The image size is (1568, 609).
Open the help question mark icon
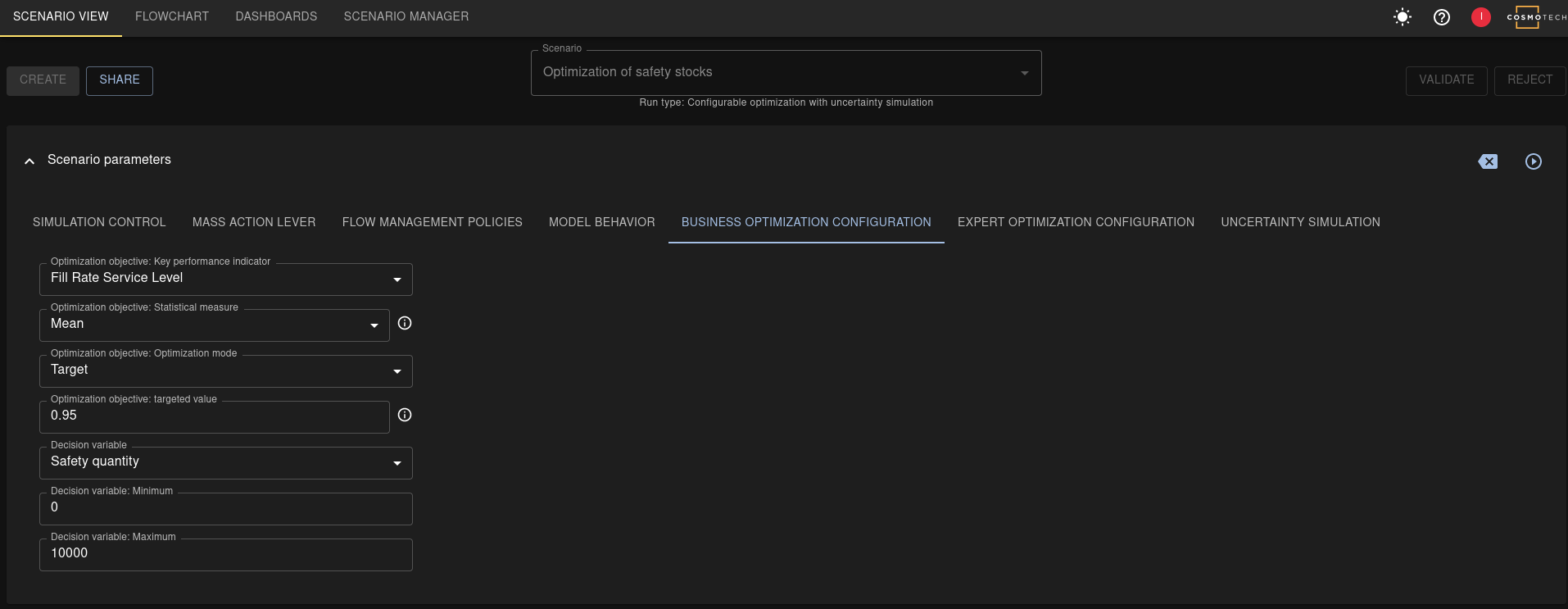[1442, 17]
